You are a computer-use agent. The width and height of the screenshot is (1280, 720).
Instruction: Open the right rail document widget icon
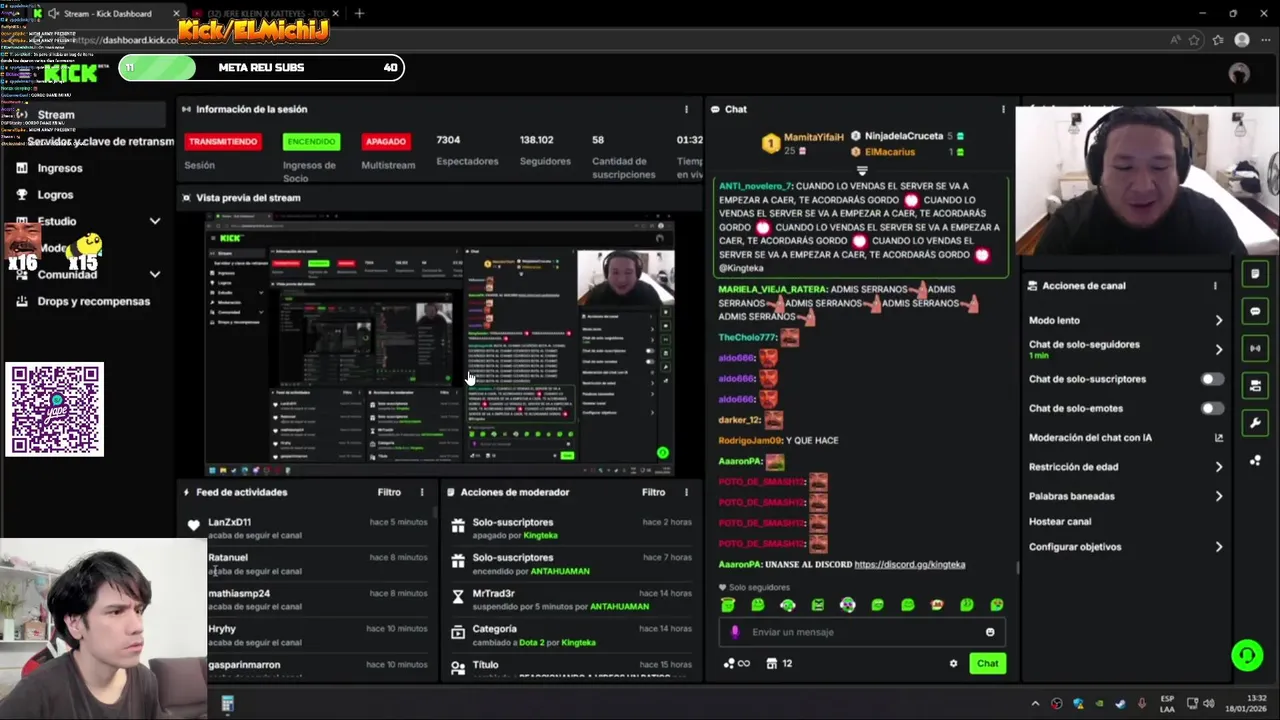click(1255, 274)
